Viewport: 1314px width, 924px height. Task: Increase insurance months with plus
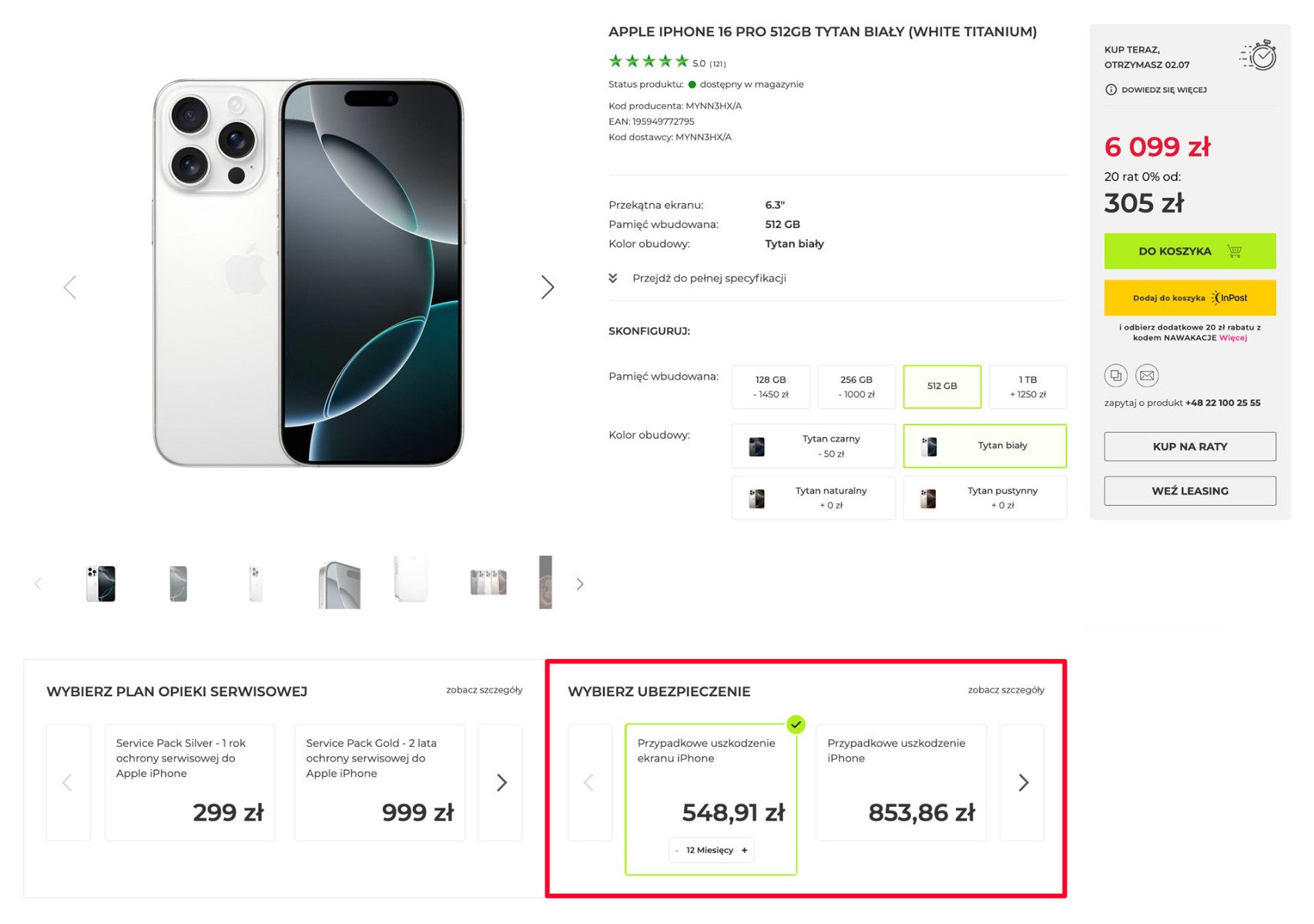coord(744,850)
